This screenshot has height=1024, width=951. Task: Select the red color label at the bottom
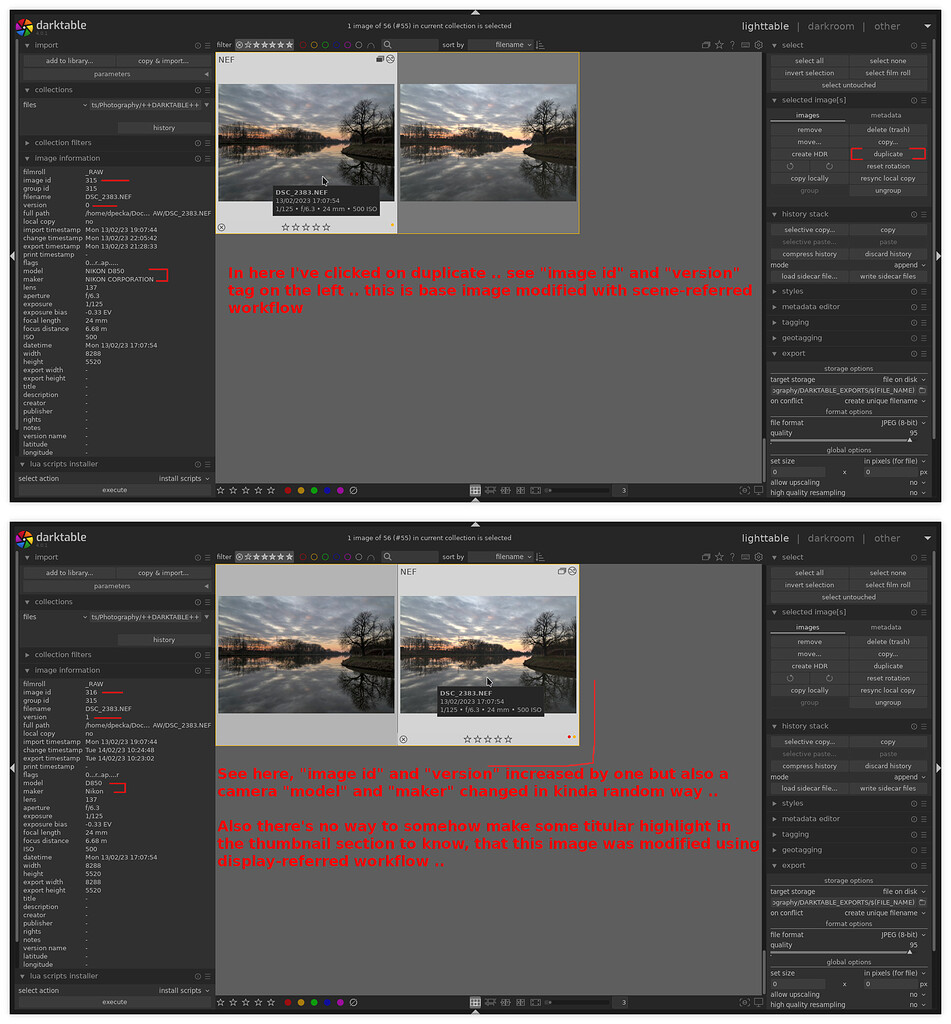[288, 490]
